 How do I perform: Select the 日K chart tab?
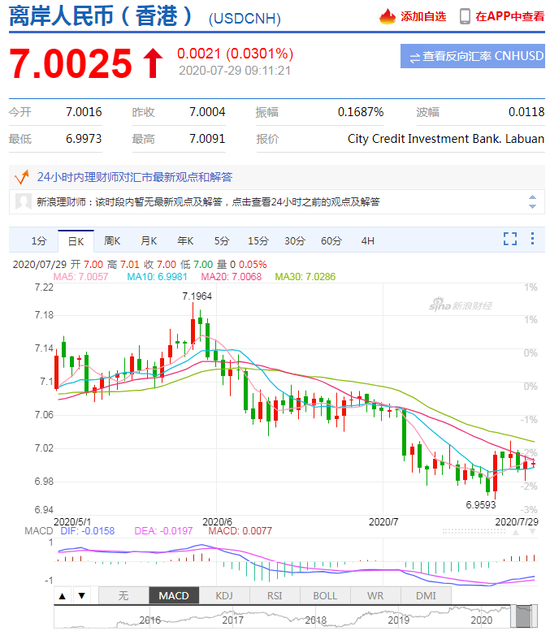click(76, 241)
